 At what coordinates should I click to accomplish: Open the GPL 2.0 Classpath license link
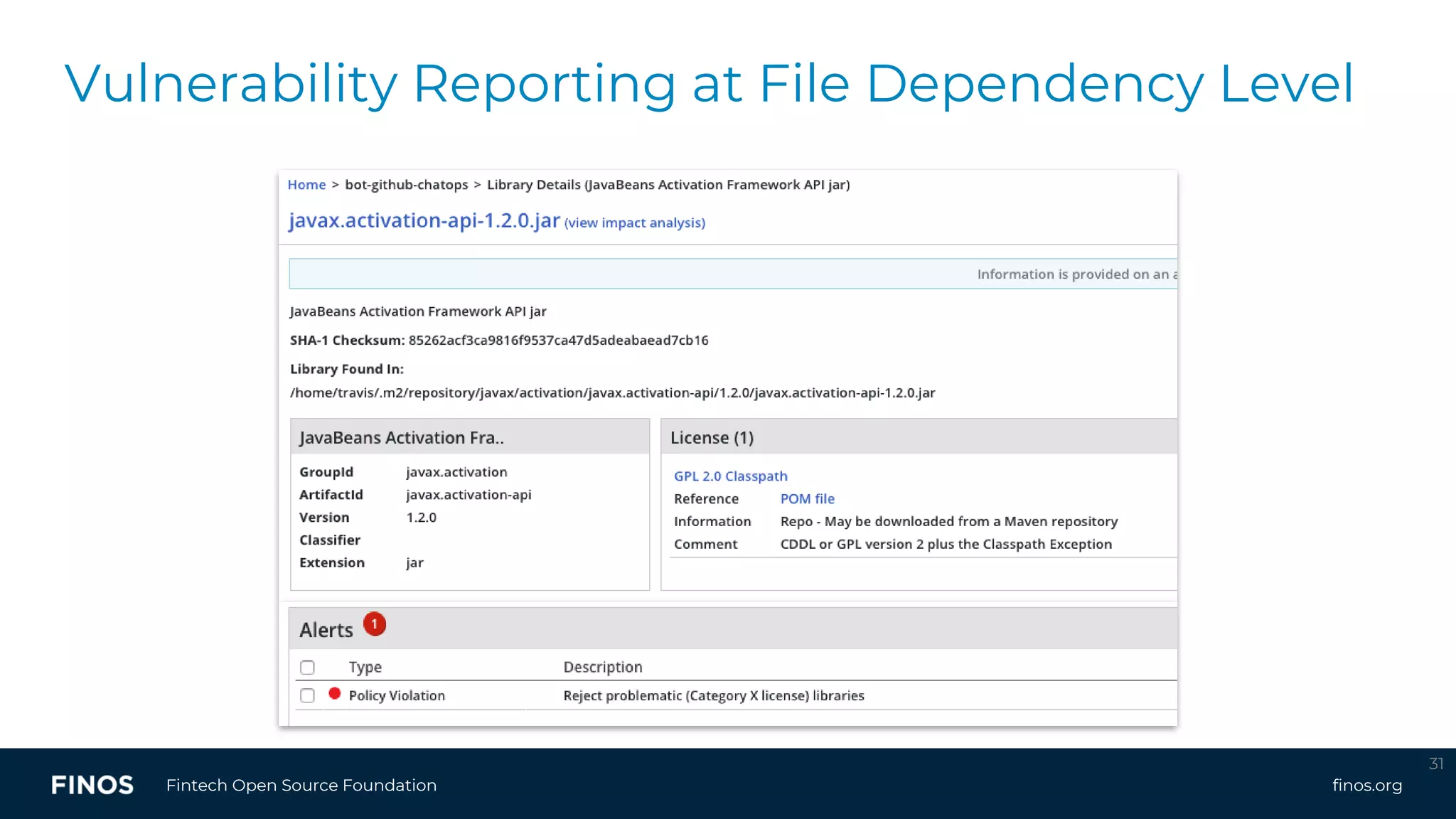(731, 476)
